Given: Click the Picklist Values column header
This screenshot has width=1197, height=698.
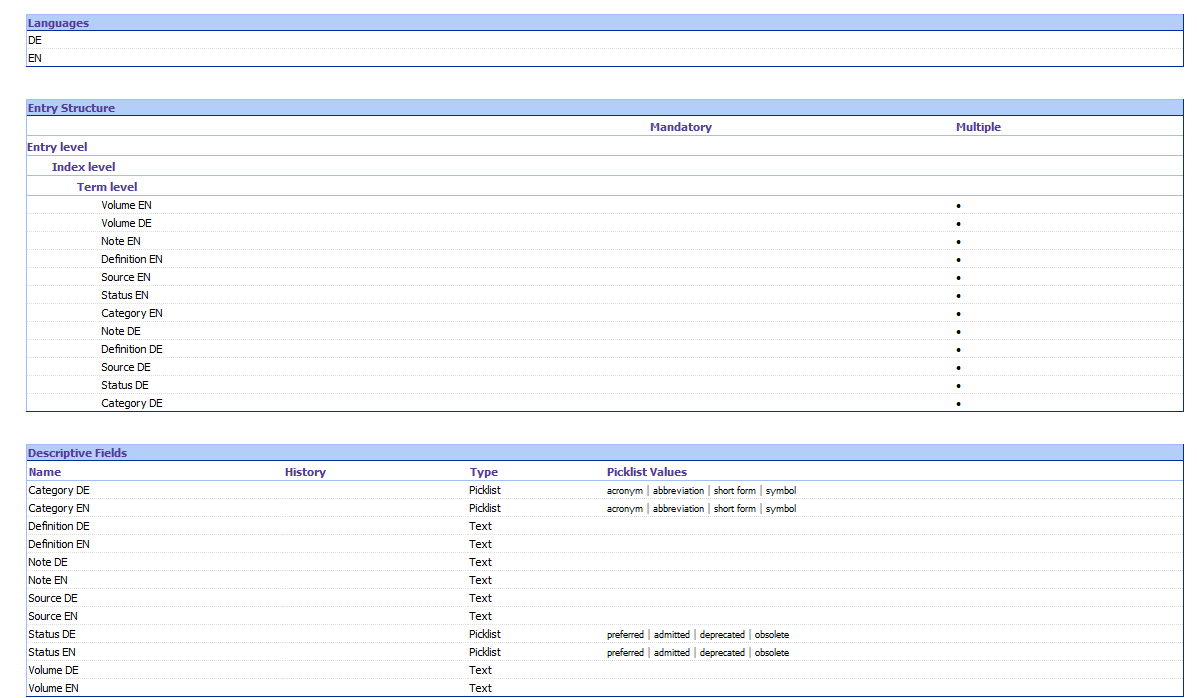Looking at the screenshot, I should tap(646, 472).
